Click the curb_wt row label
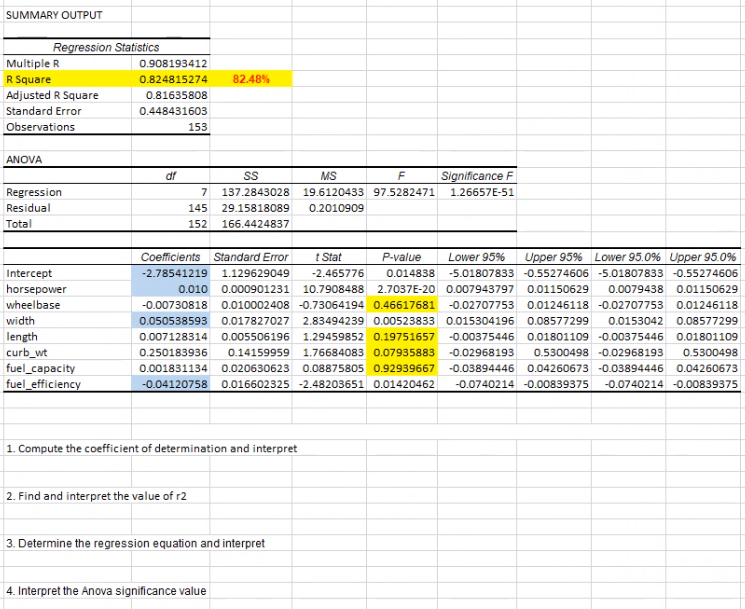The width and height of the screenshot is (745, 609). coord(26,352)
